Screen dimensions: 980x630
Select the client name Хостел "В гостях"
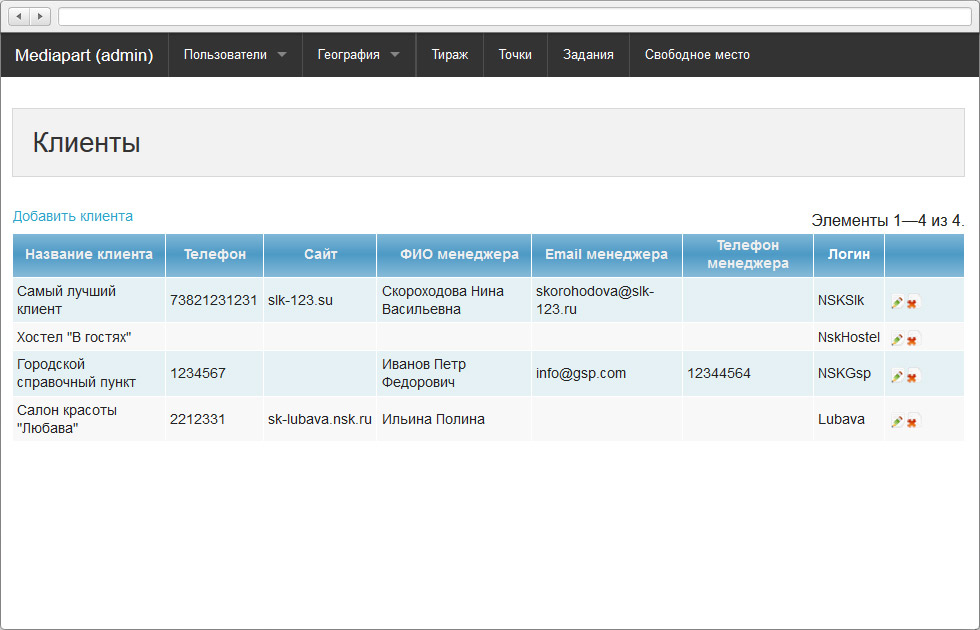point(74,338)
